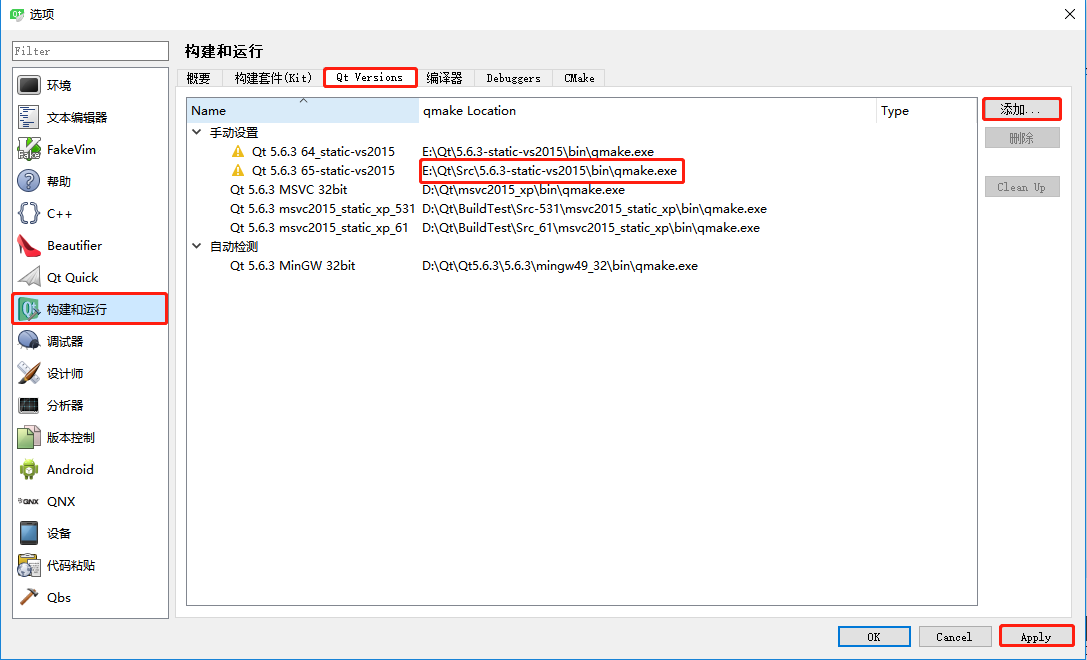Select Qt 5.6.3 64_static-vs2015 entry

[x=323, y=151]
